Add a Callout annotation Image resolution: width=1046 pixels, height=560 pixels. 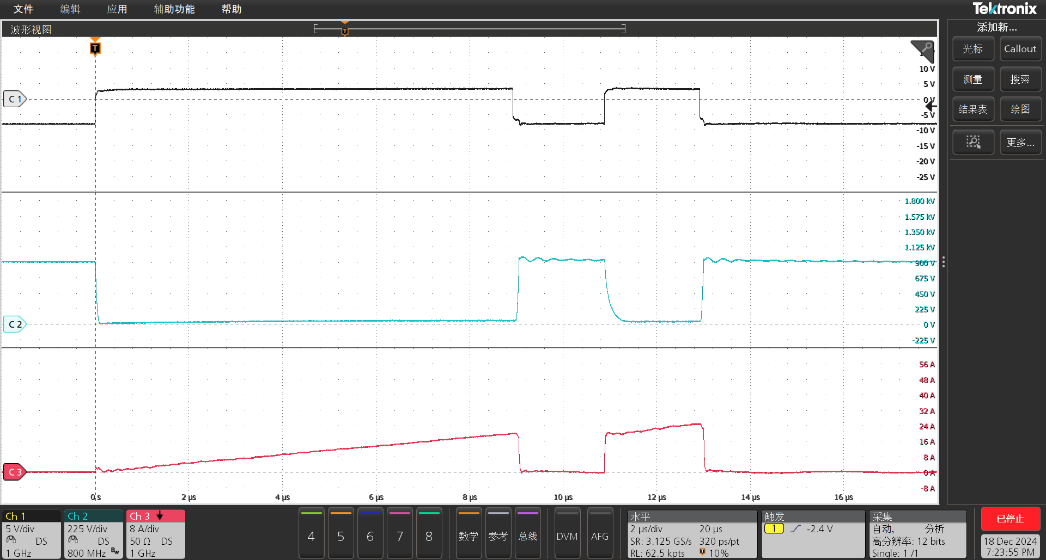point(1020,49)
